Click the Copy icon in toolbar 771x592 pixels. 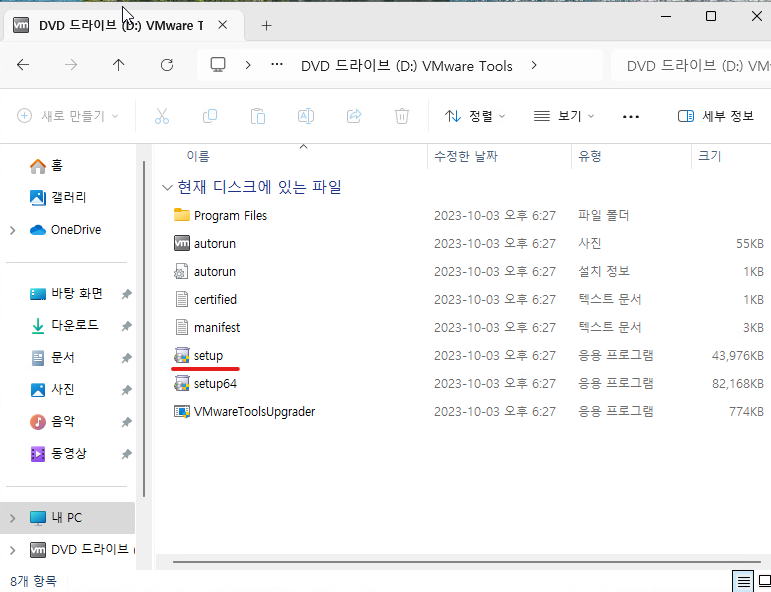(210, 116)
